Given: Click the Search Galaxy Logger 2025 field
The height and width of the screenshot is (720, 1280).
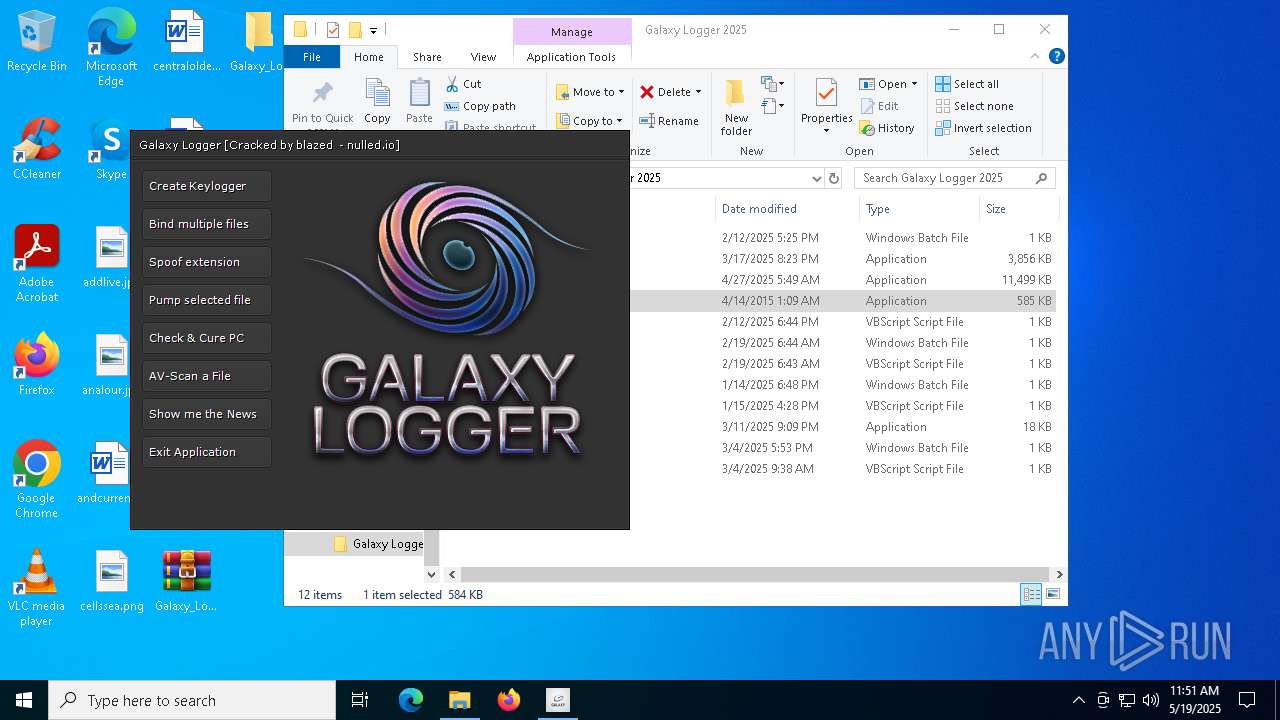Looking at the screenshot, I should point(954,178).
